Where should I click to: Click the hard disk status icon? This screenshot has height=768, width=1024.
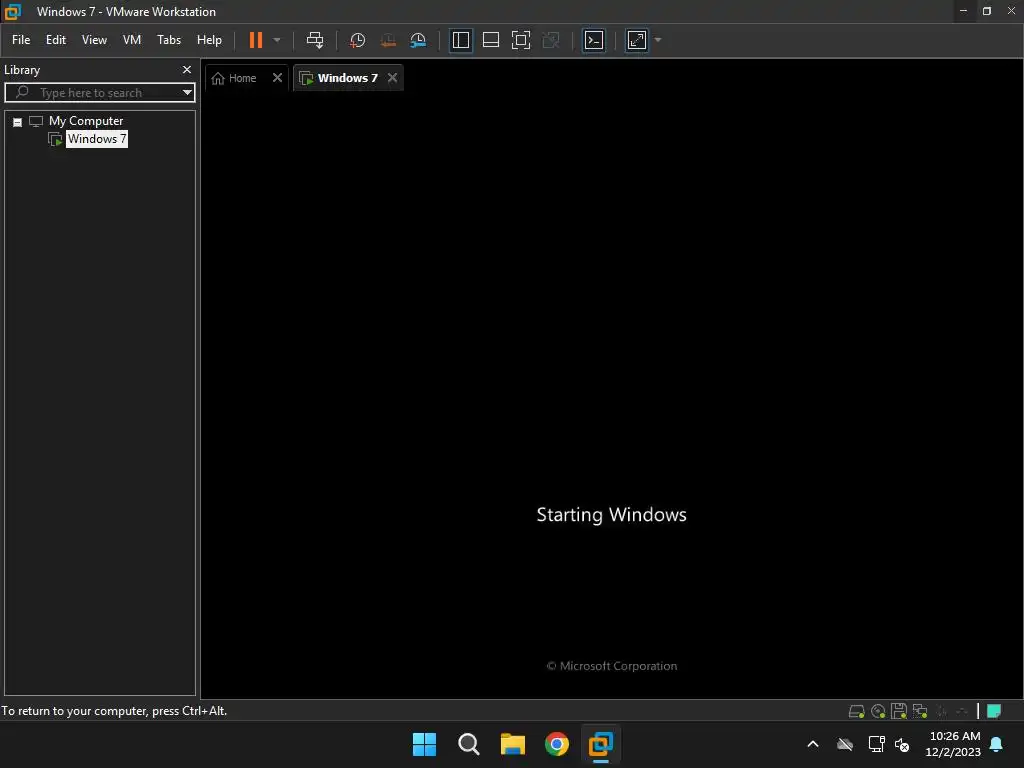tap(856, 711)
